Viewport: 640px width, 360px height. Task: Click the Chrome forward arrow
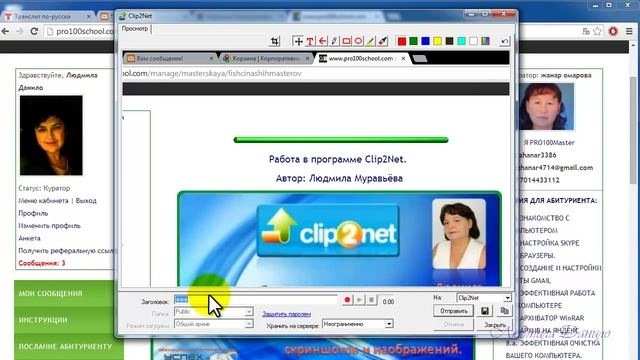20,31
